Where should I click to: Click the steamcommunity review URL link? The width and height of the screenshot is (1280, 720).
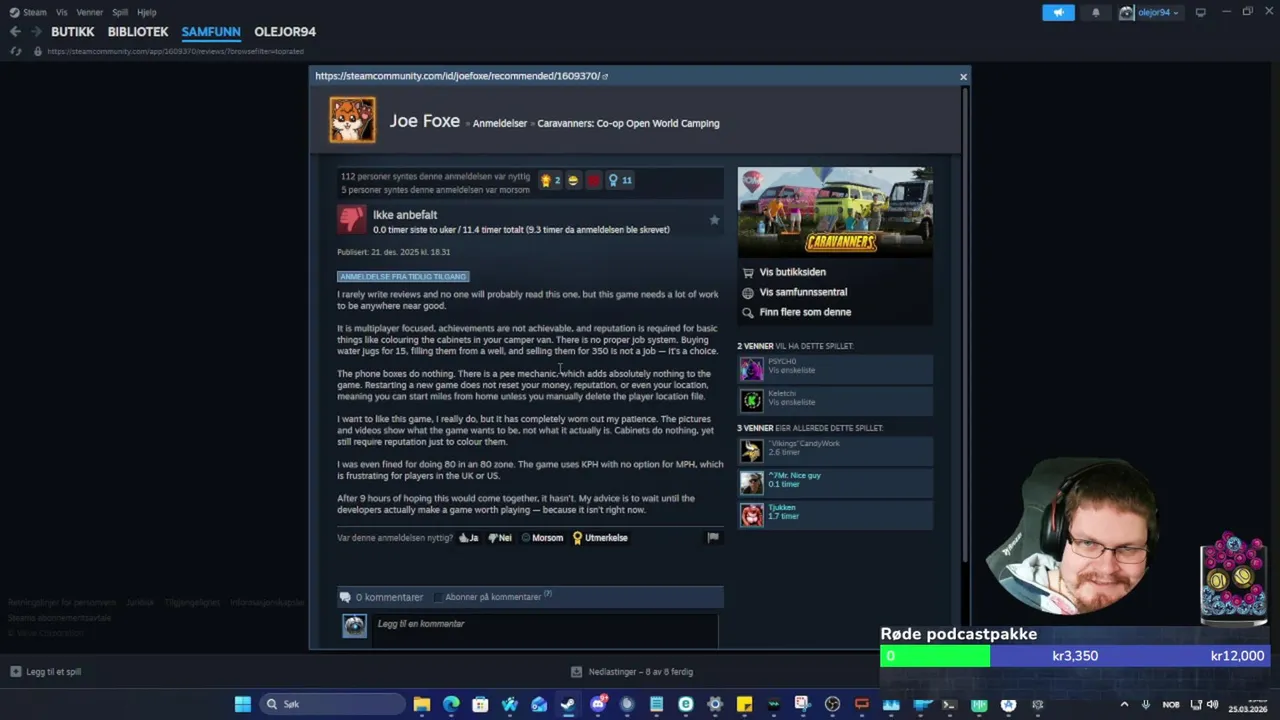457,76
